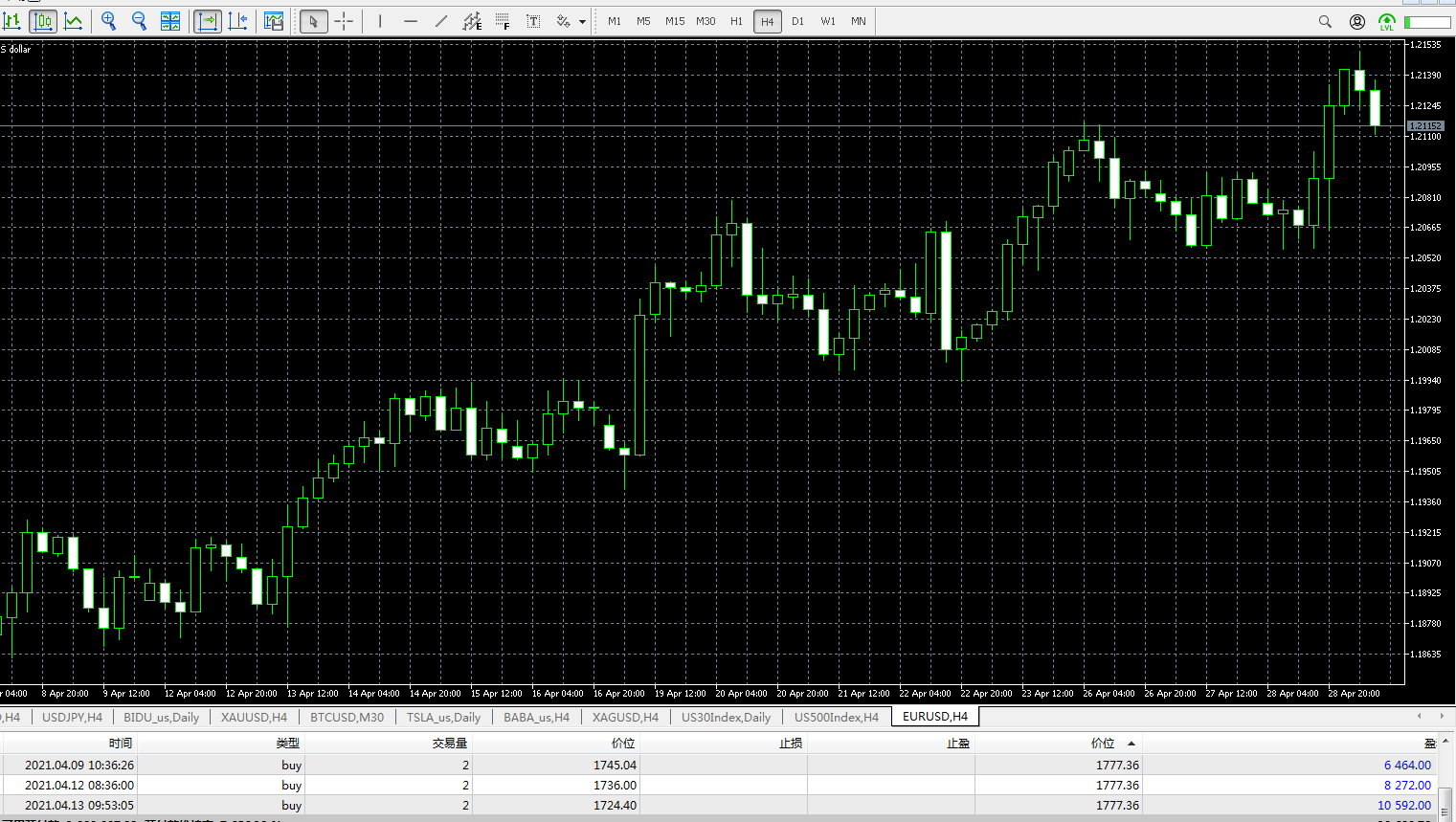Expand the shapes tool dropdown arrow
This screenshot has height=822, width=1456.
click(582, 21)
